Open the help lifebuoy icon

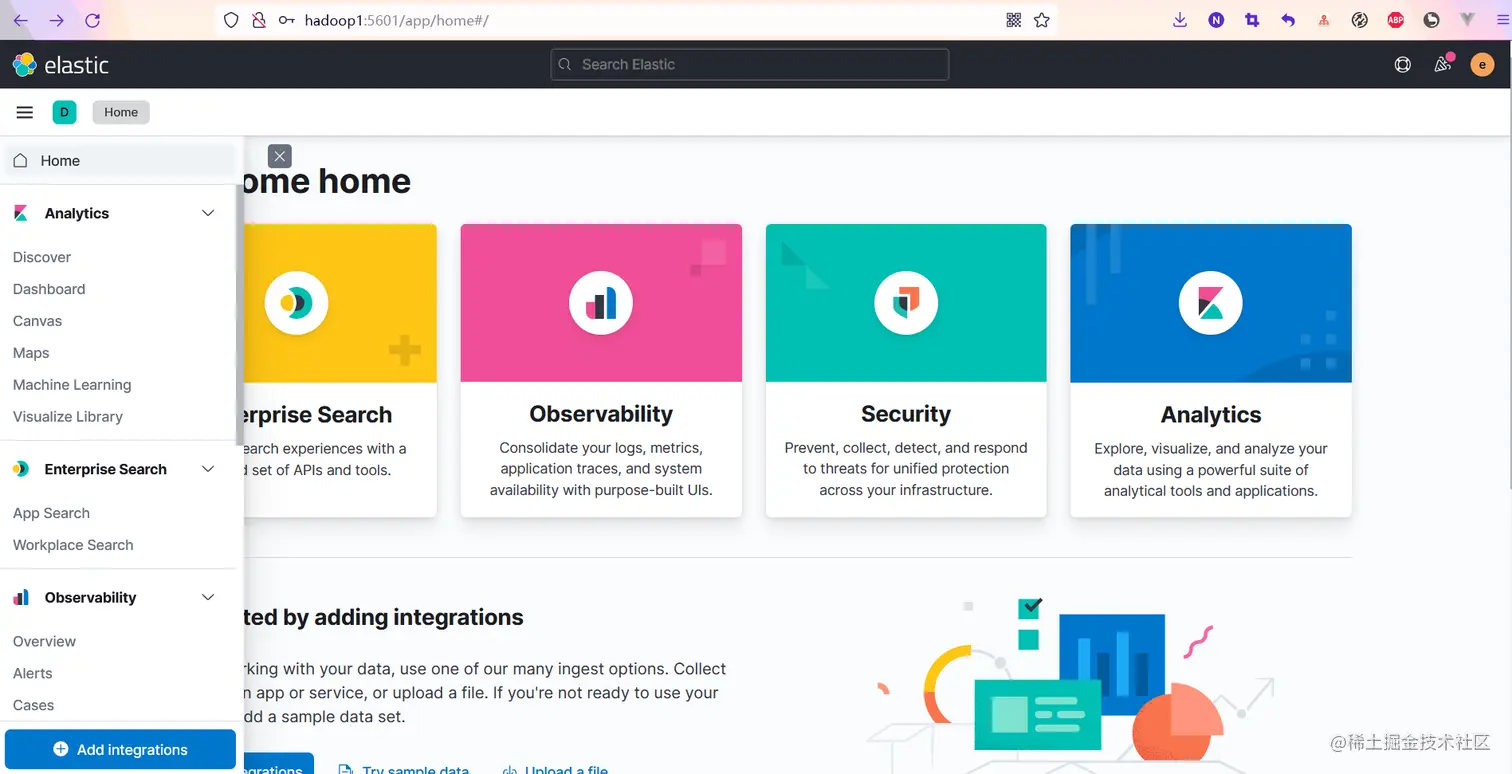pyautogui.click(x=1403, y=65)
